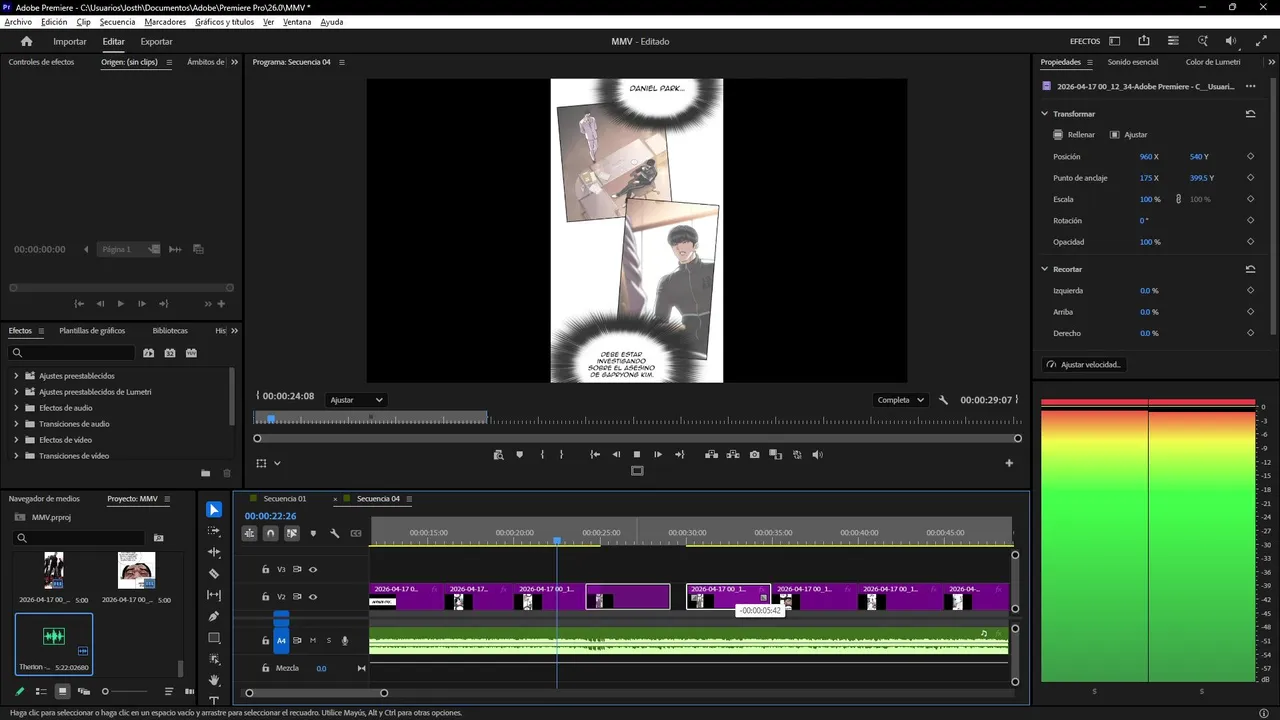Open the Ajustar zoom dropdown

pyautogui.click(x=357, y=400)
